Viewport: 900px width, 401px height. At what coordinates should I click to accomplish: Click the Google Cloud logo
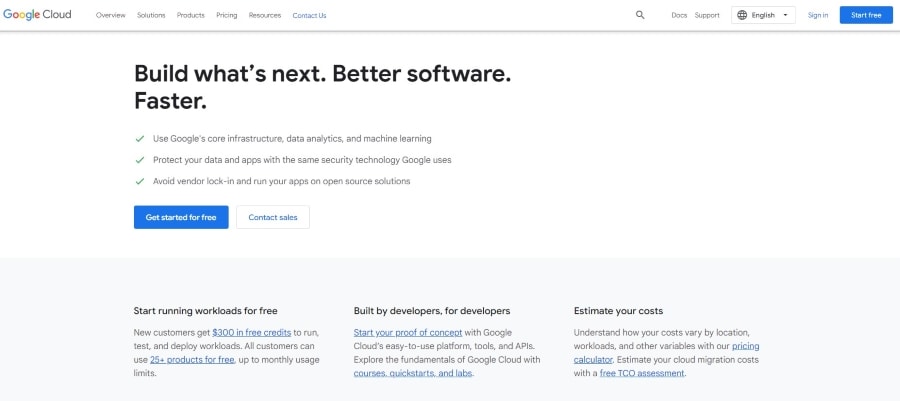(37, 15)
